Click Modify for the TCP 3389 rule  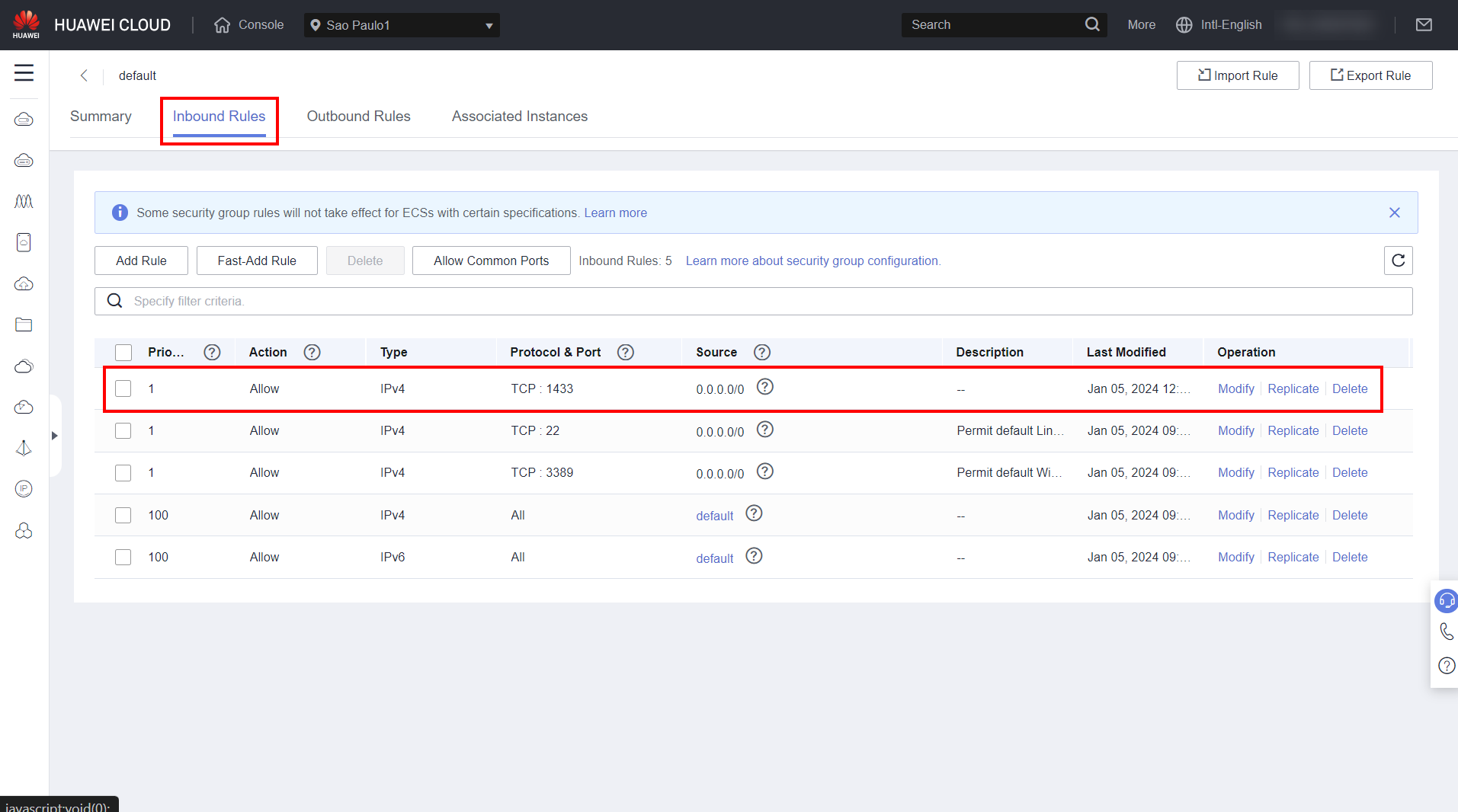pos(1235,472)
